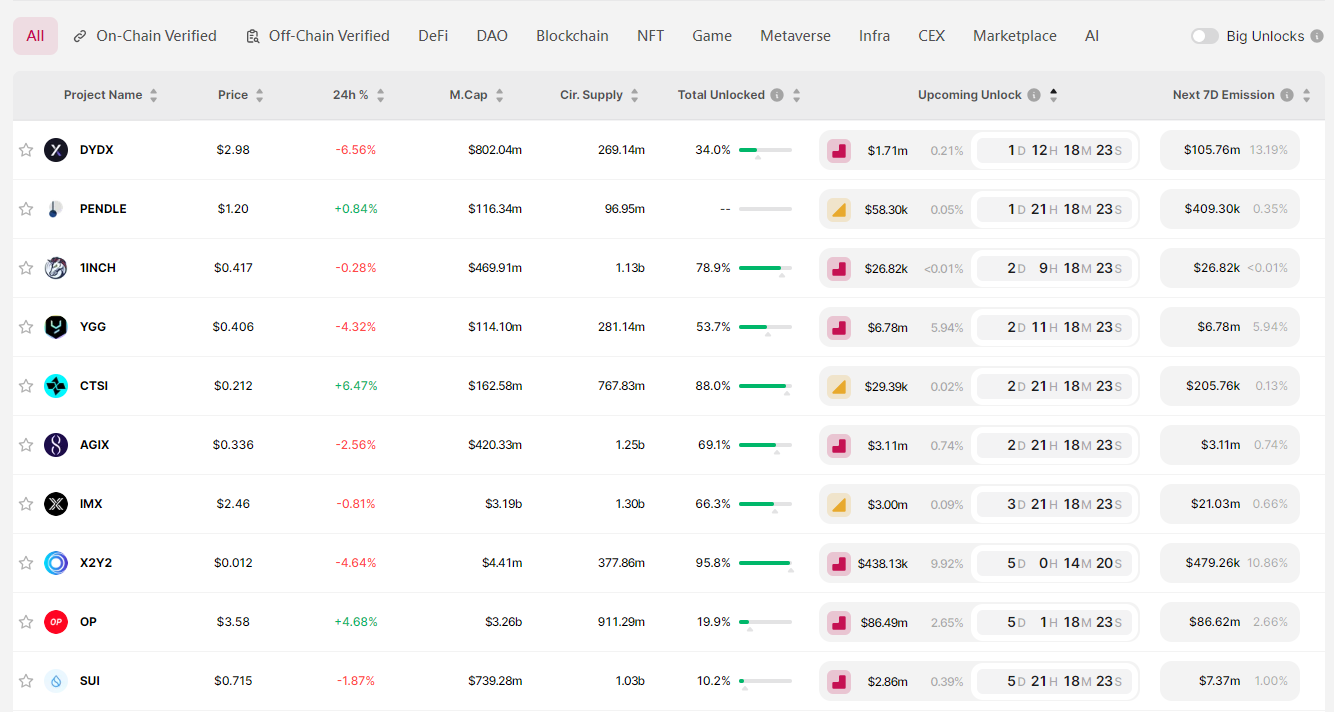
Task: Click the PENDLE token logo
Action: [x=56, y=209]
